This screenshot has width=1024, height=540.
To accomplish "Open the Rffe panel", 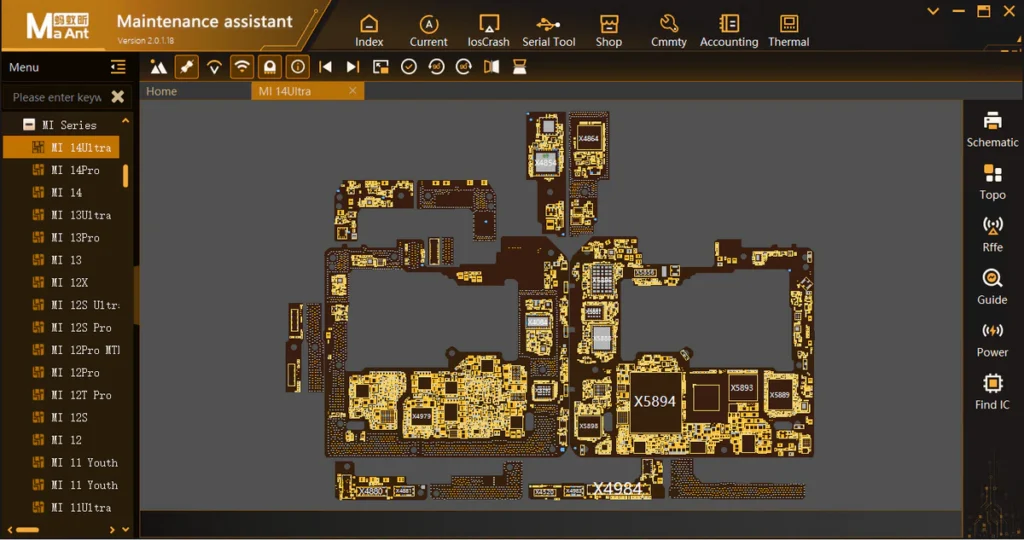I will pos(992,234).
